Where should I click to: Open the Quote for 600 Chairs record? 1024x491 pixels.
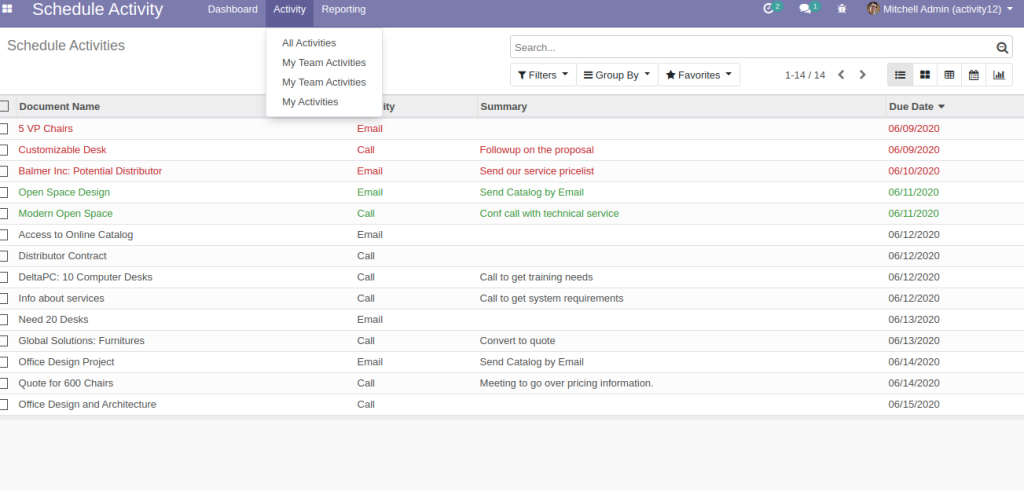pos(65,383)
